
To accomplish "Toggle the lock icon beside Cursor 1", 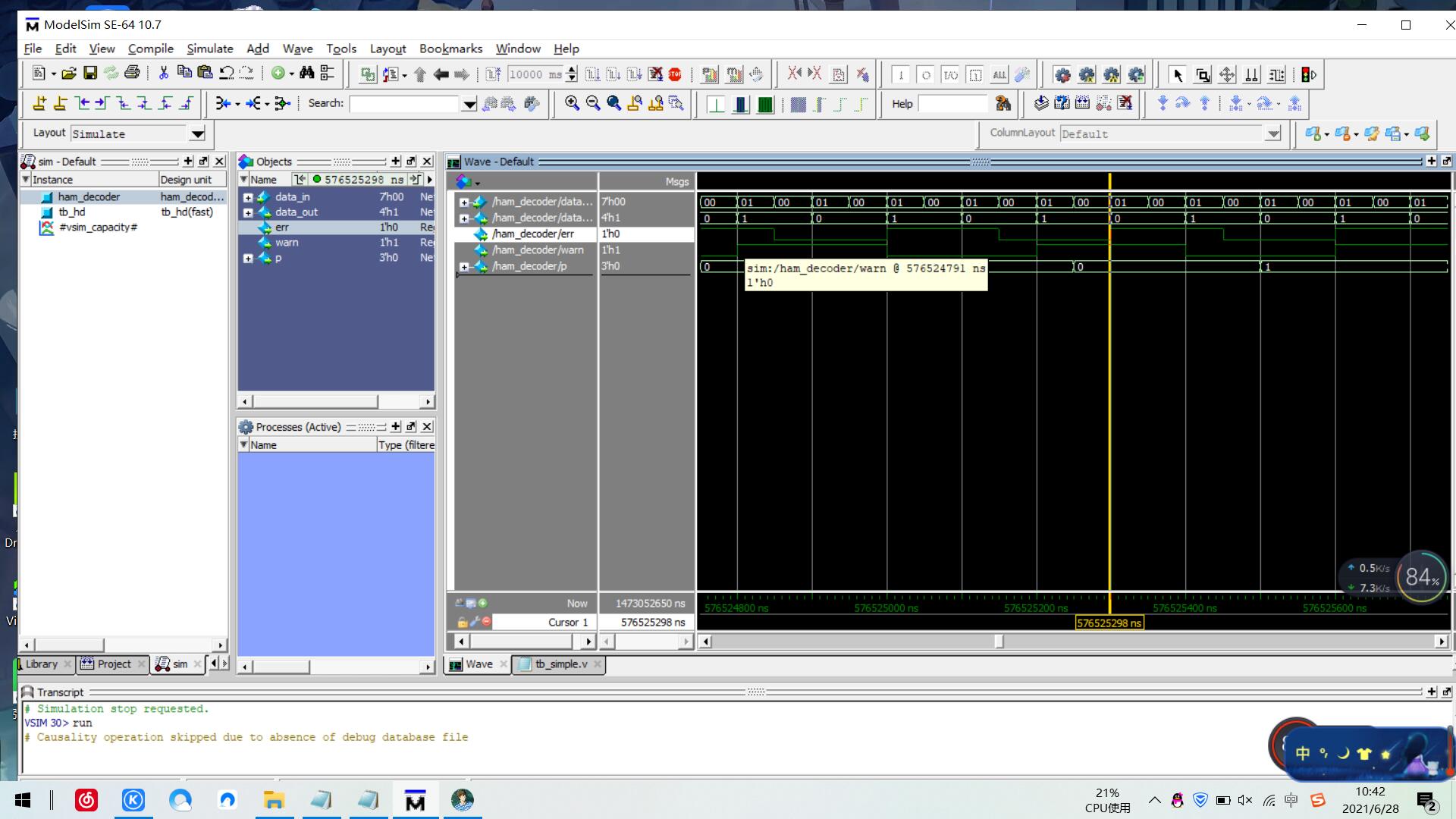I will (x=462, y=623).
